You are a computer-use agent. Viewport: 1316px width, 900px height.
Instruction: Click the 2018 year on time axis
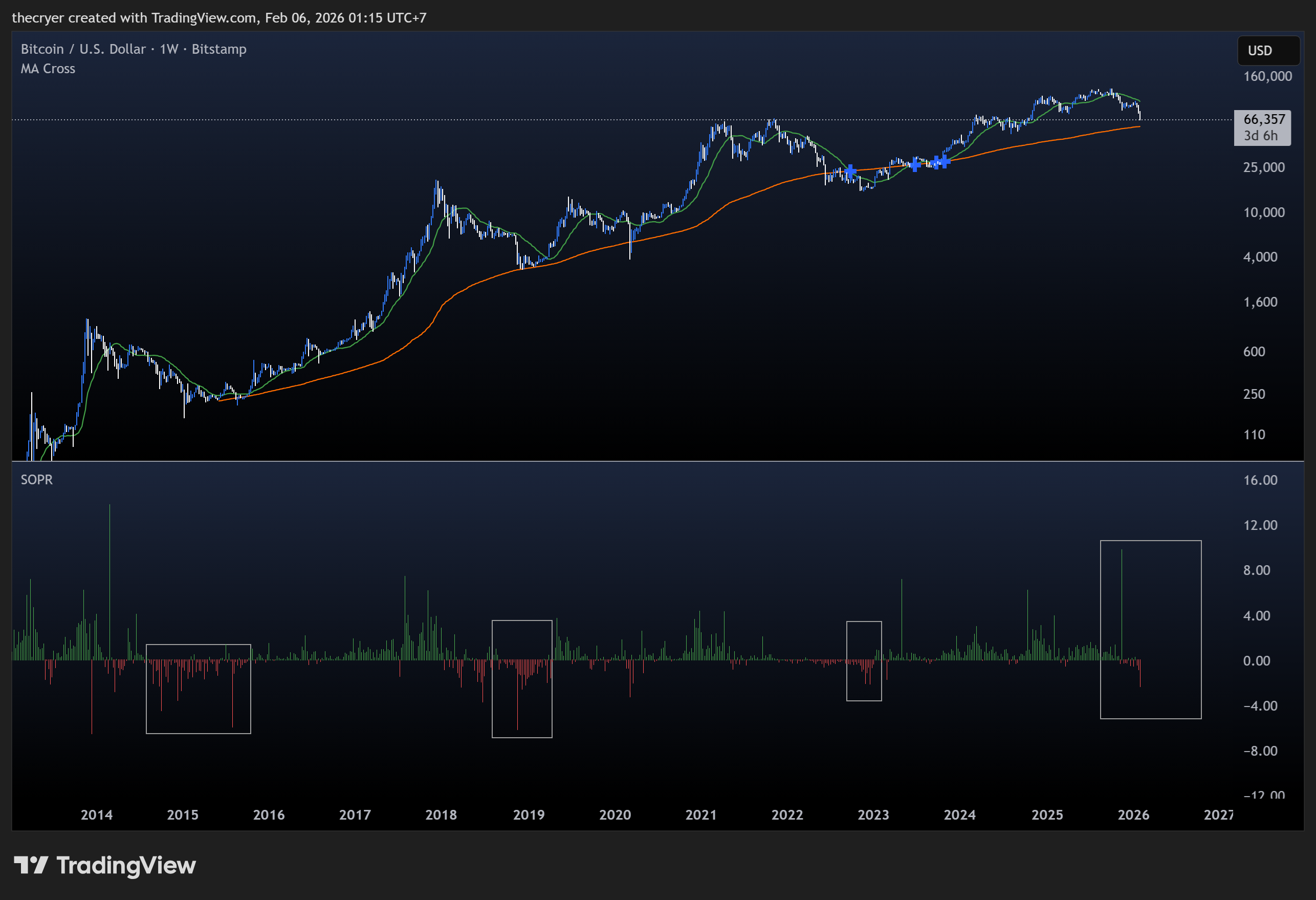[441, 815]
